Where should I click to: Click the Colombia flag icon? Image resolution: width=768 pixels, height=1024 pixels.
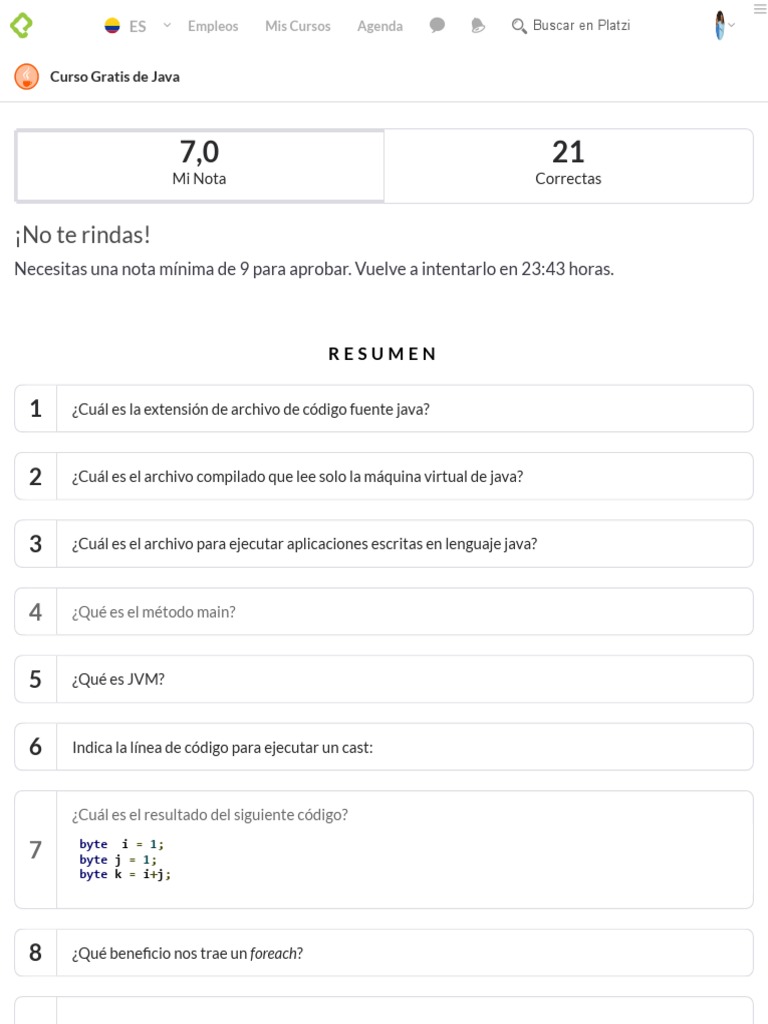point(113,26)
